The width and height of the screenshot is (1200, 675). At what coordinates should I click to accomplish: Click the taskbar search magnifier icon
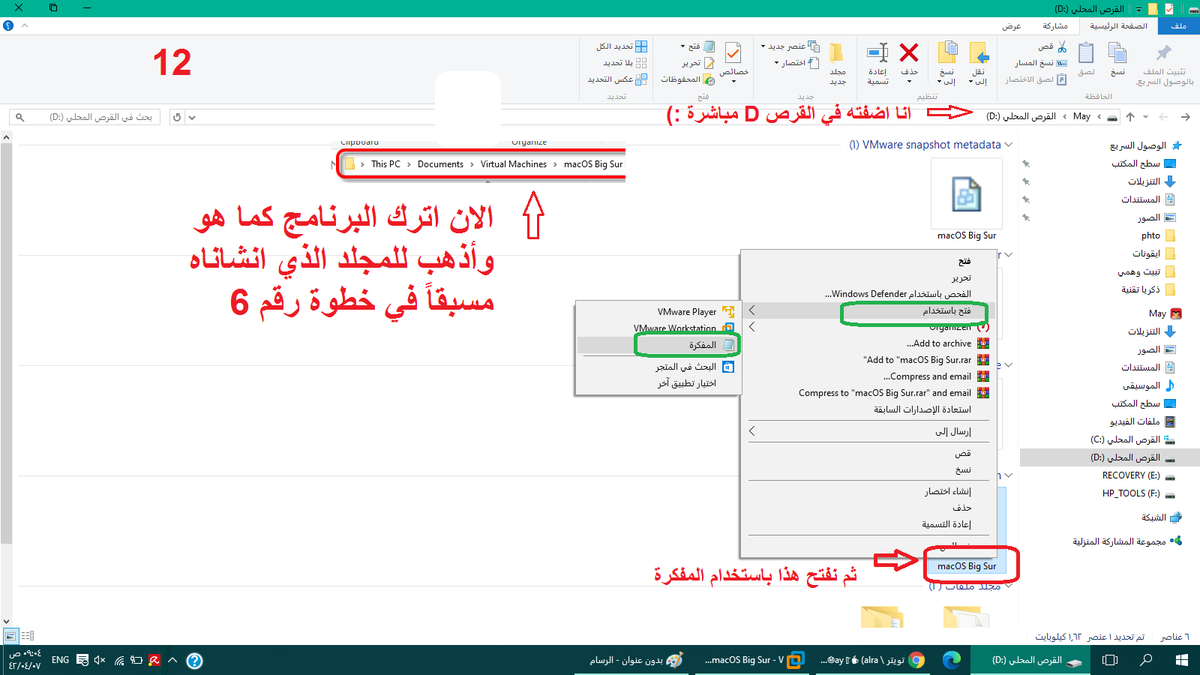(1146, 660)
